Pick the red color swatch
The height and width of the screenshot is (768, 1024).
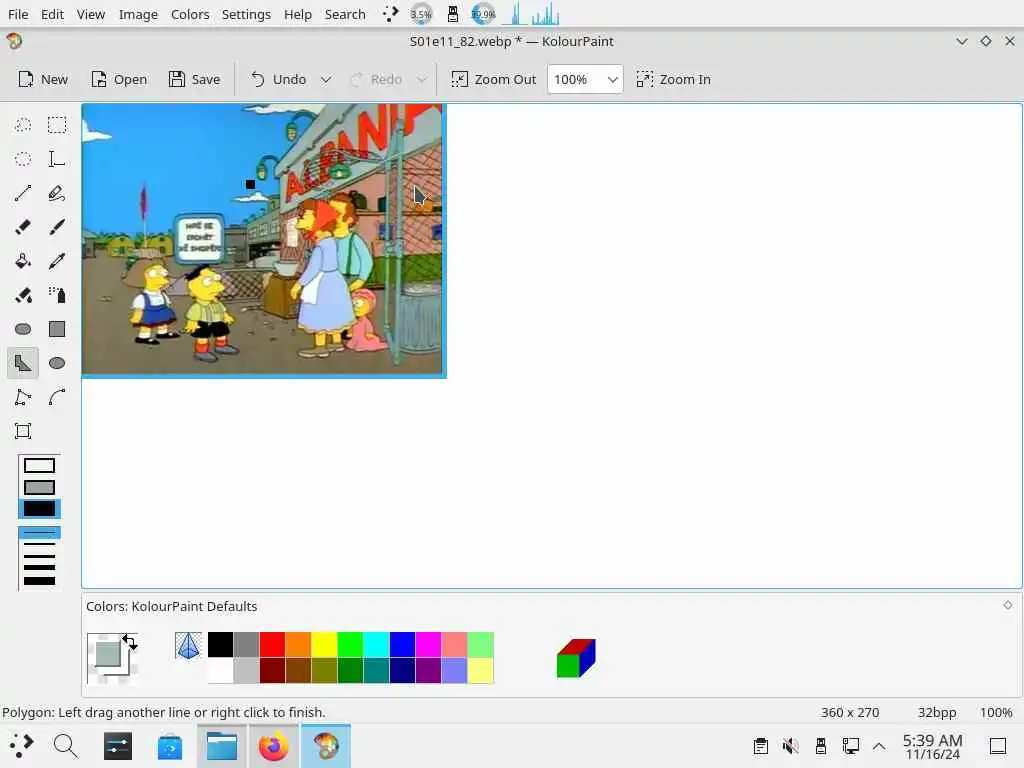point(272,645)
